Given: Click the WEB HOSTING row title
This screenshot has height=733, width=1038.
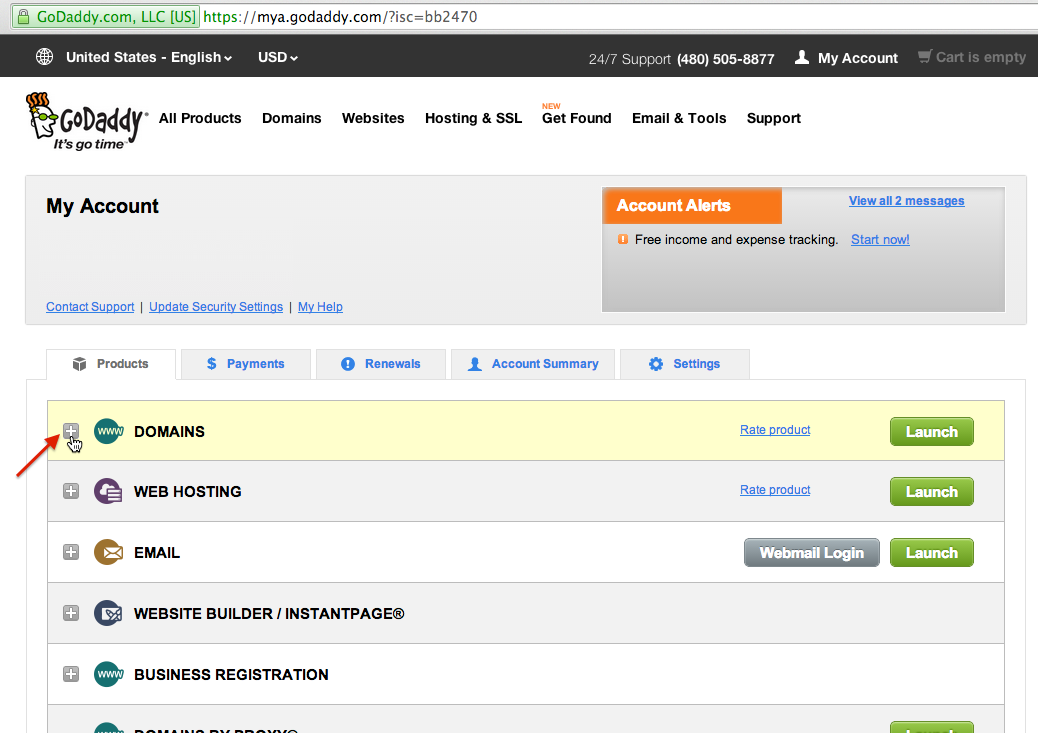Looking at the screenshot, I should pos(187,492).
